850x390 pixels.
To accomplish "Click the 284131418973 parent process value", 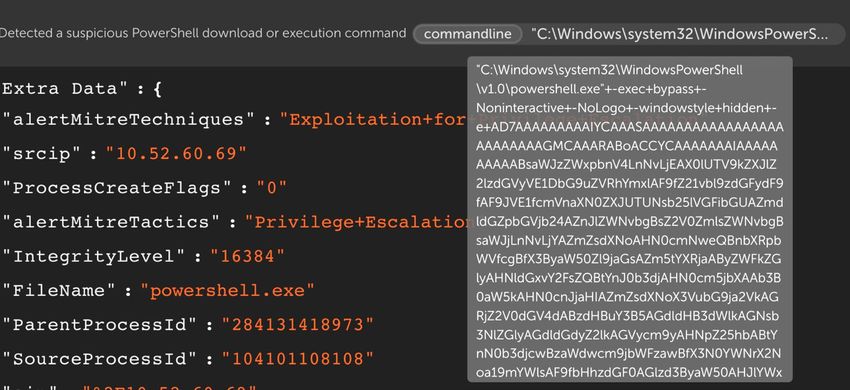I will [298, 324].
